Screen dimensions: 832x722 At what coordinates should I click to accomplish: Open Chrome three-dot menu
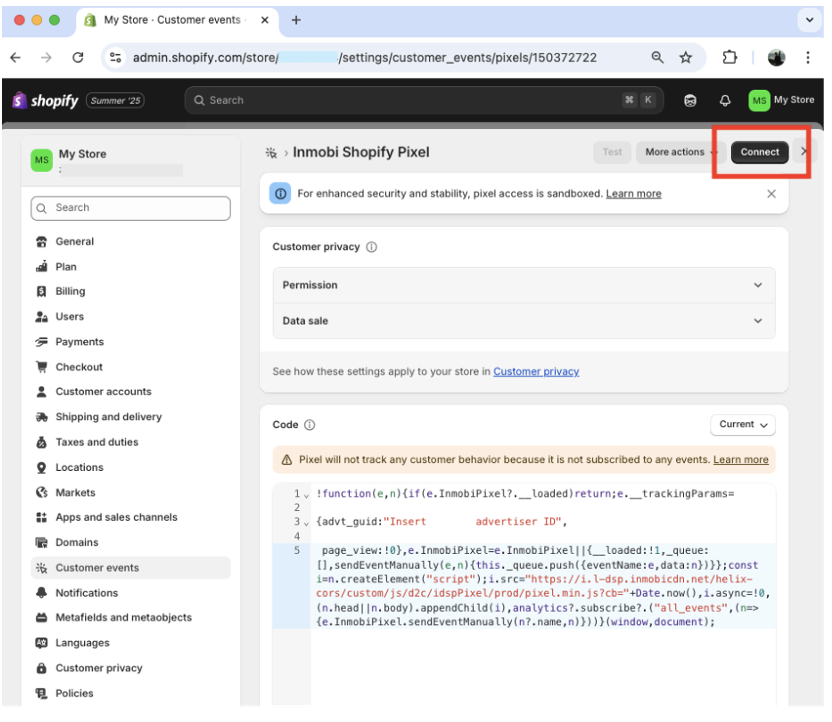click(x=808, y=57)
